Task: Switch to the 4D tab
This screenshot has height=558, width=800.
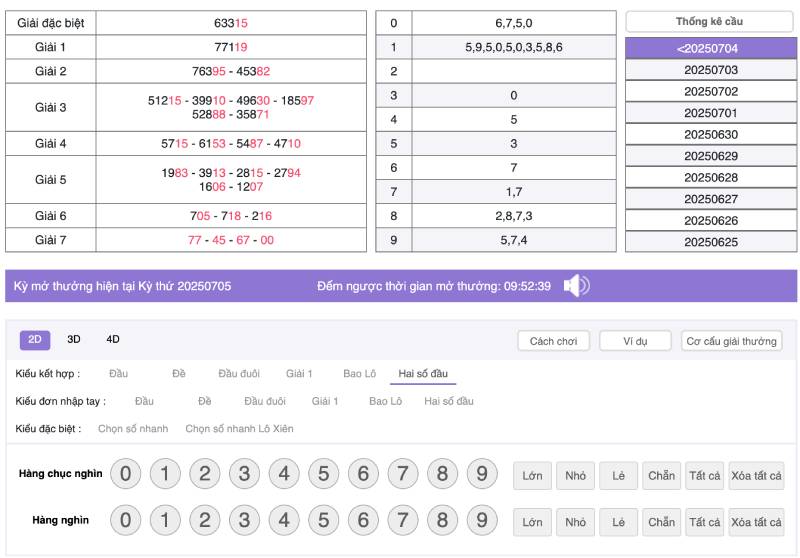Action: click(113, 340)
